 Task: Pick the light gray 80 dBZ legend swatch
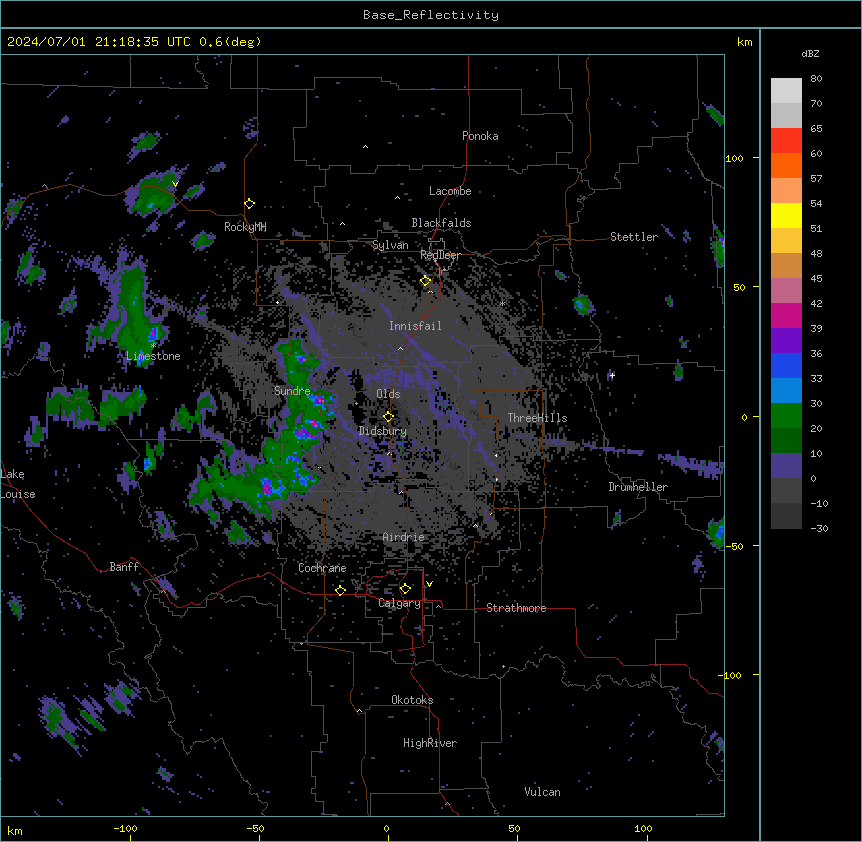pyautogui.click(x=786, y=90)
